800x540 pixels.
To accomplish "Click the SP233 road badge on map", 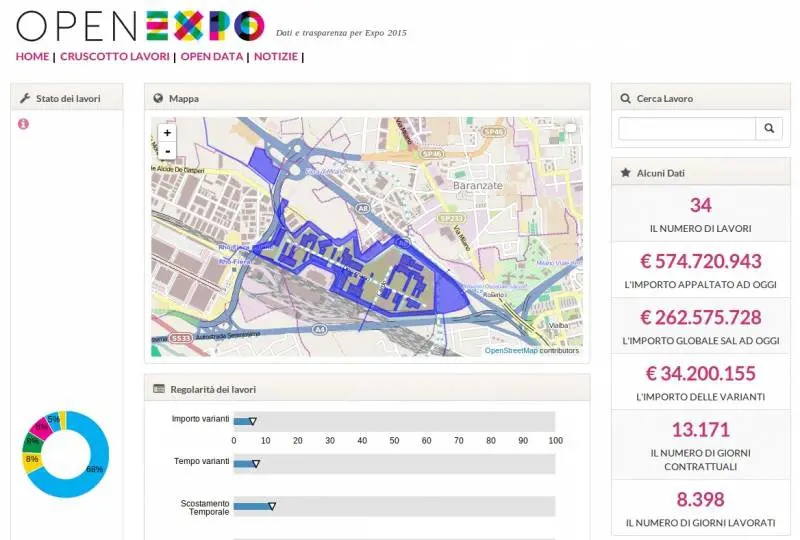I will pos(452,218).
